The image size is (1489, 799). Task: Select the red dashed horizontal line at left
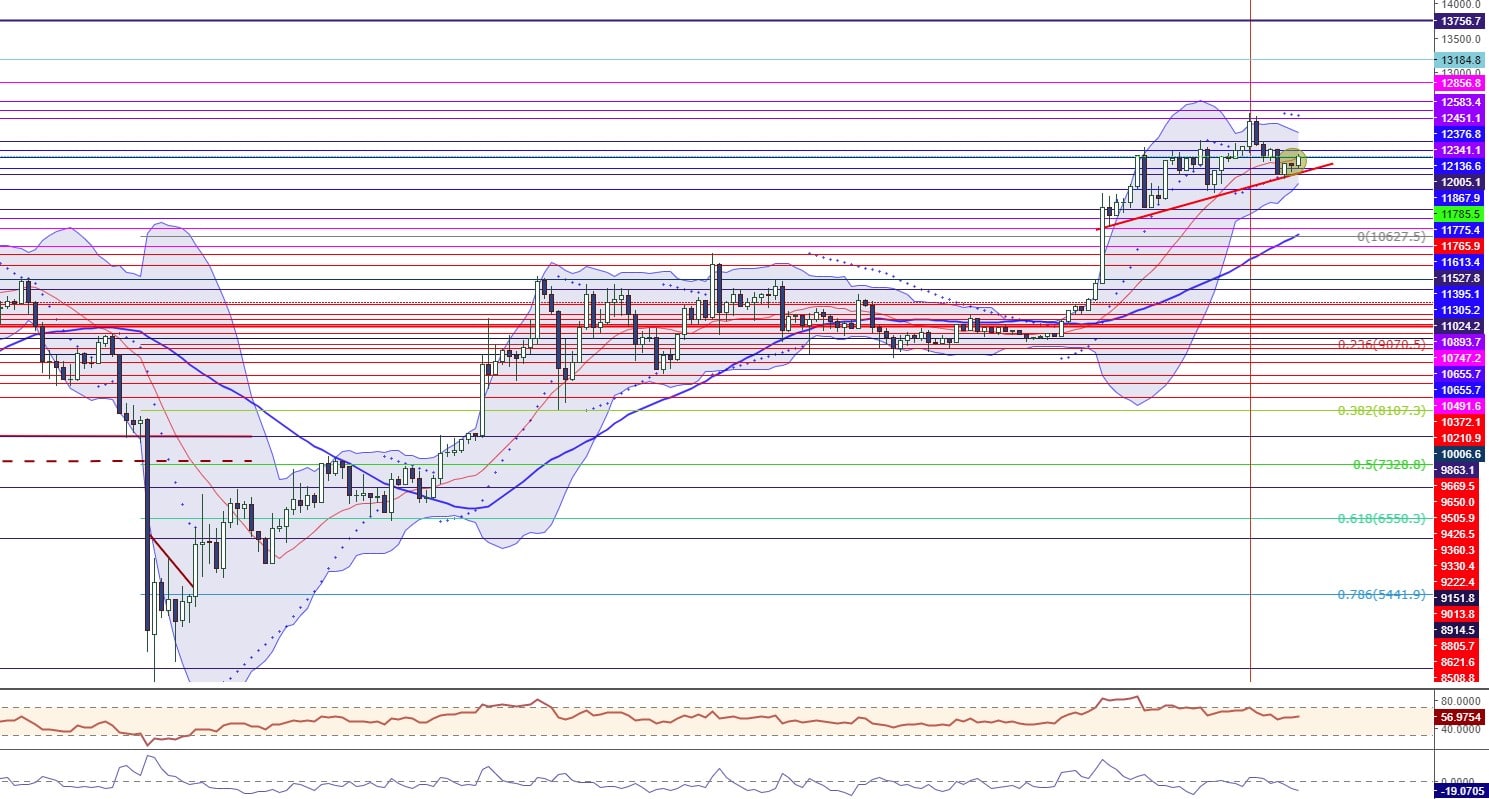[125, 460]
